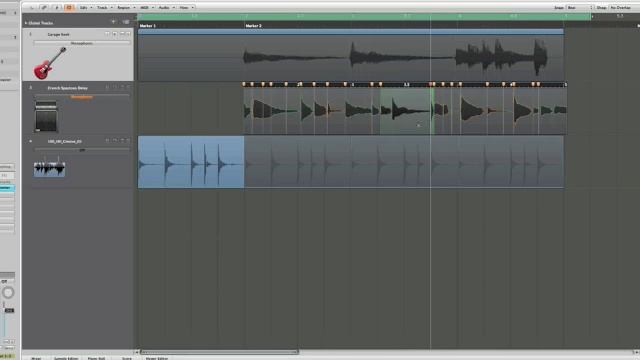Collapse the drum loop track disclosure triangle
The width and height of the screenshot is (640, 360).
30,141
